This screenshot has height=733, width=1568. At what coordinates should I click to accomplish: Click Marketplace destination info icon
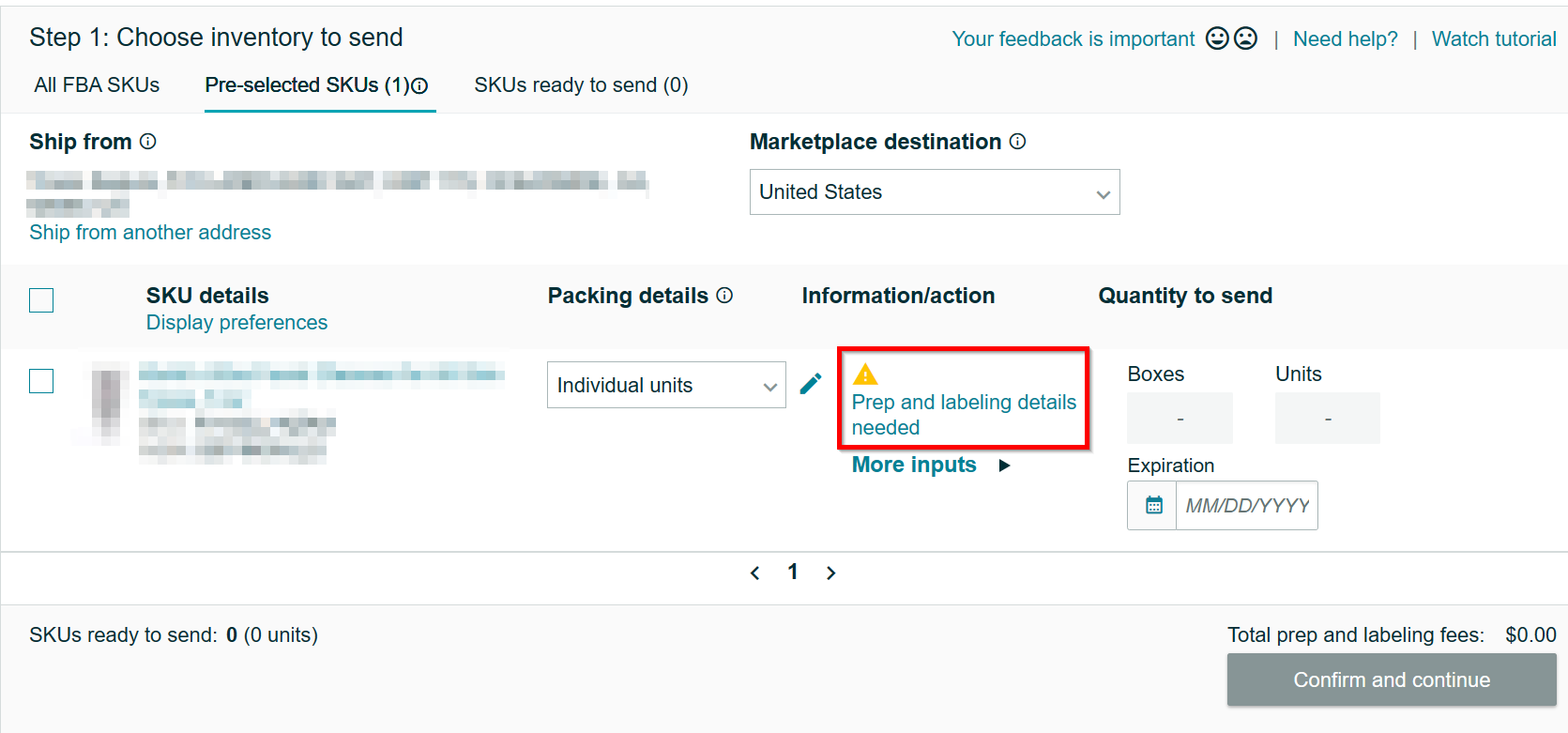click(1018, 142)
